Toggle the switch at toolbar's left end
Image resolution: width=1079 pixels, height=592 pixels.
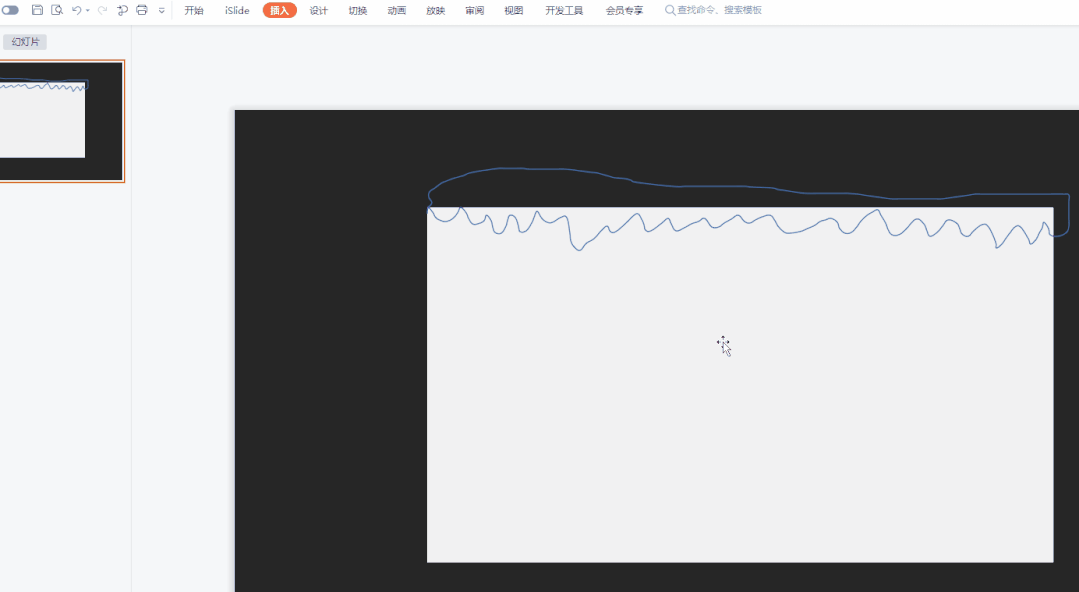(x=10, y=10)
